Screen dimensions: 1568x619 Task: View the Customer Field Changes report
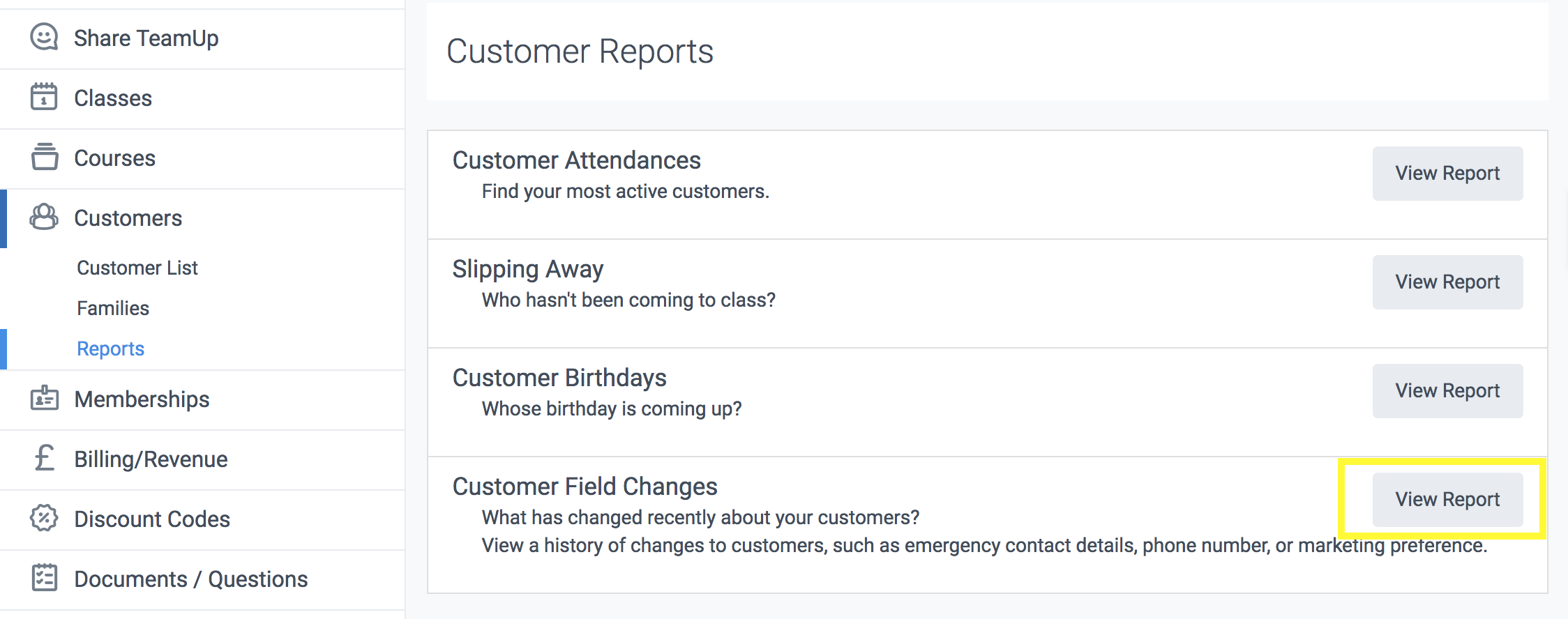coord(1447,500)
